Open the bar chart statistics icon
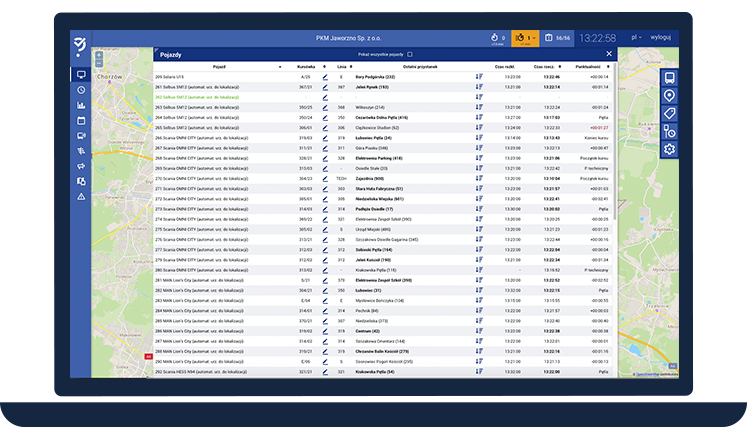The image size is (747, 427). coord(81,105)
